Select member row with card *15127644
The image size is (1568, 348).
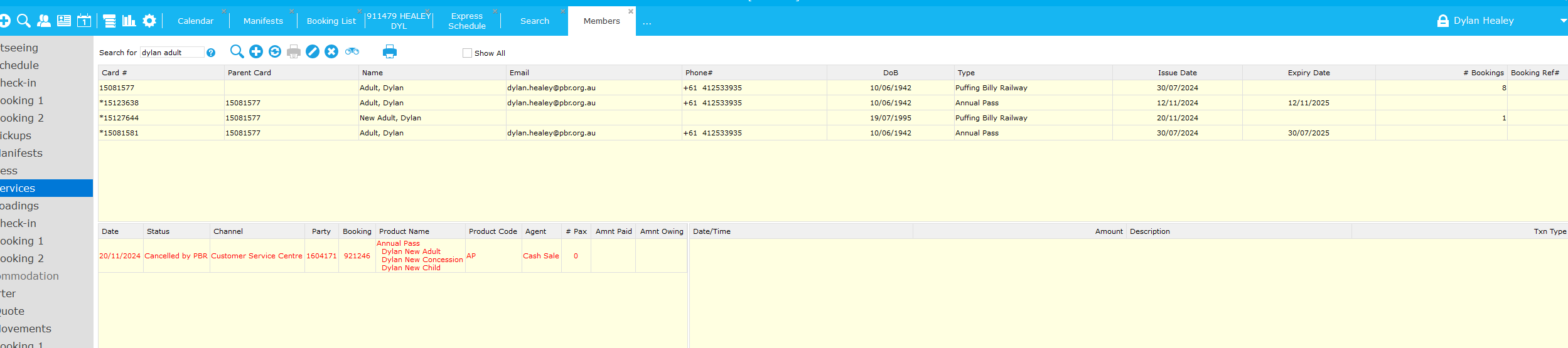(x=833, y=118)
